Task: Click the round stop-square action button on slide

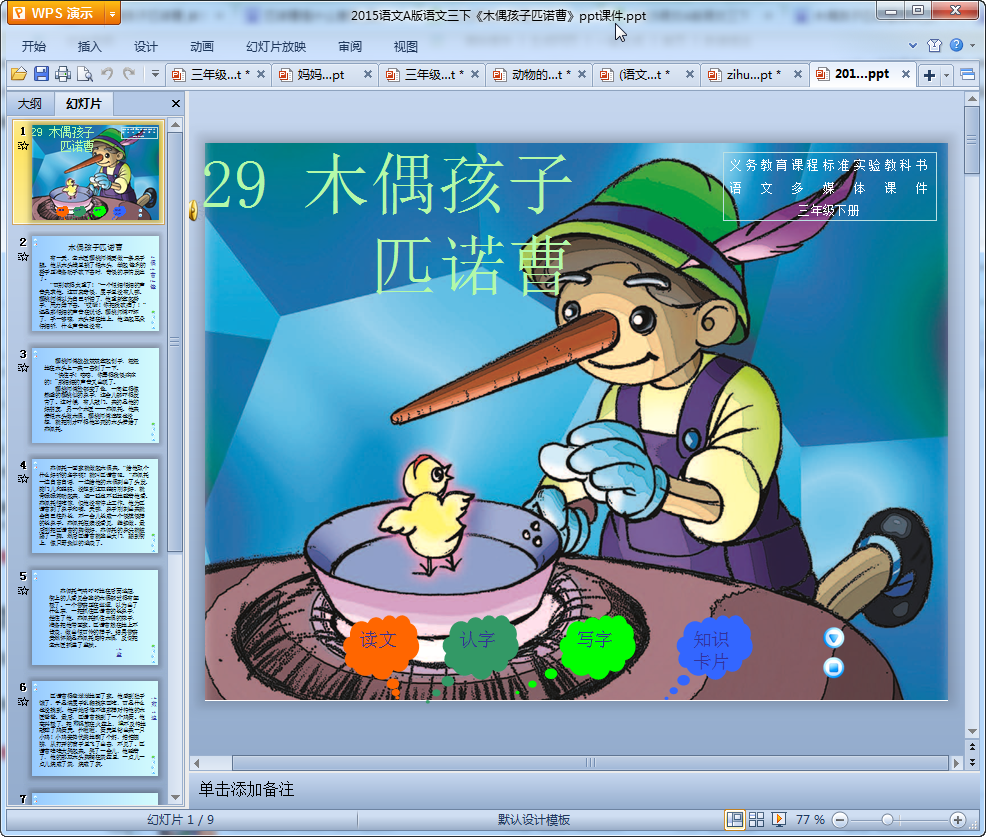Action: coord(834,667)
